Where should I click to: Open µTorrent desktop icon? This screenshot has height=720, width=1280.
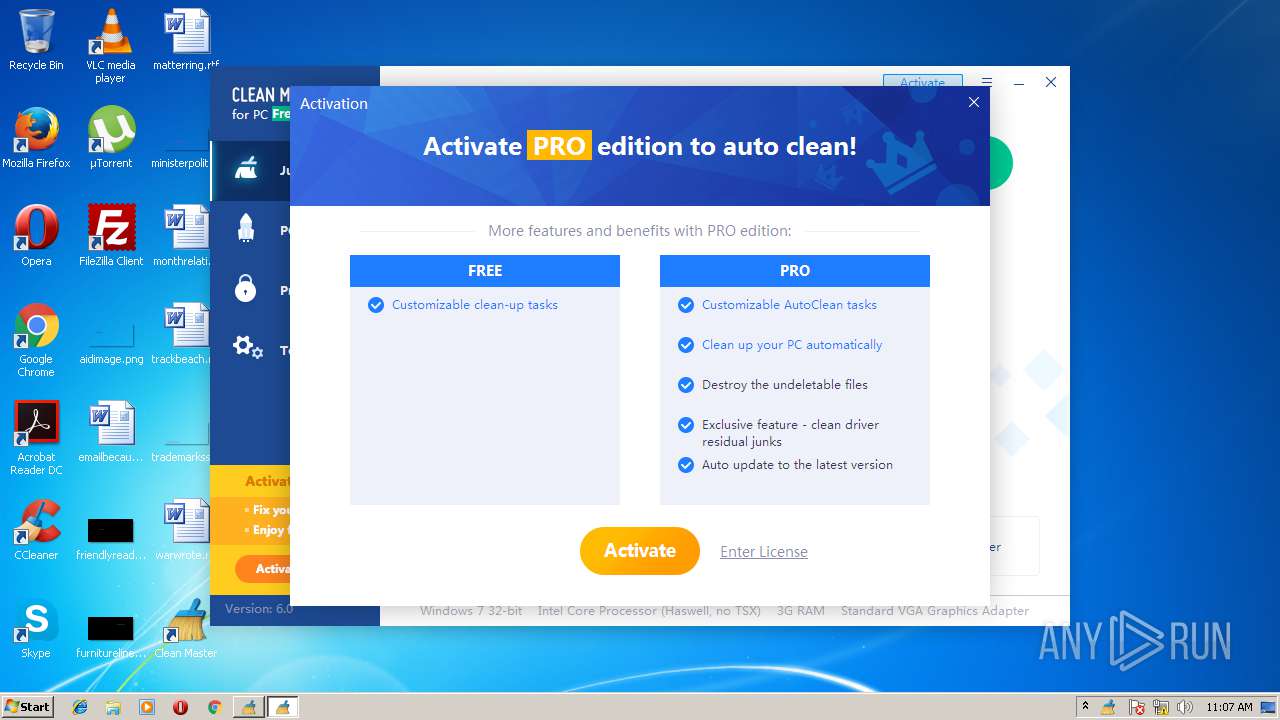(111, 138)
